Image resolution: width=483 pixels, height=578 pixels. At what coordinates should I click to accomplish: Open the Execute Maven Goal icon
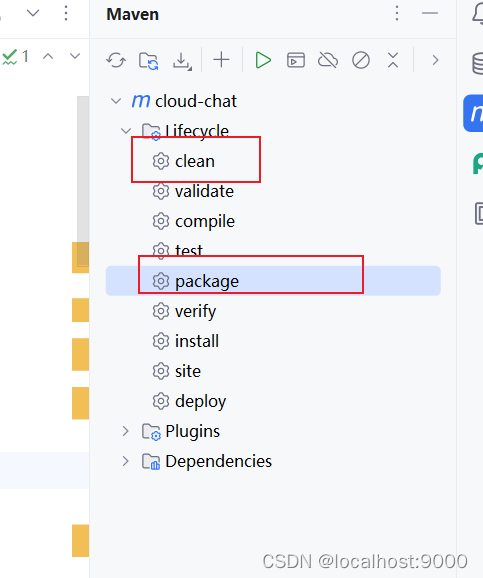pos(296,60)
